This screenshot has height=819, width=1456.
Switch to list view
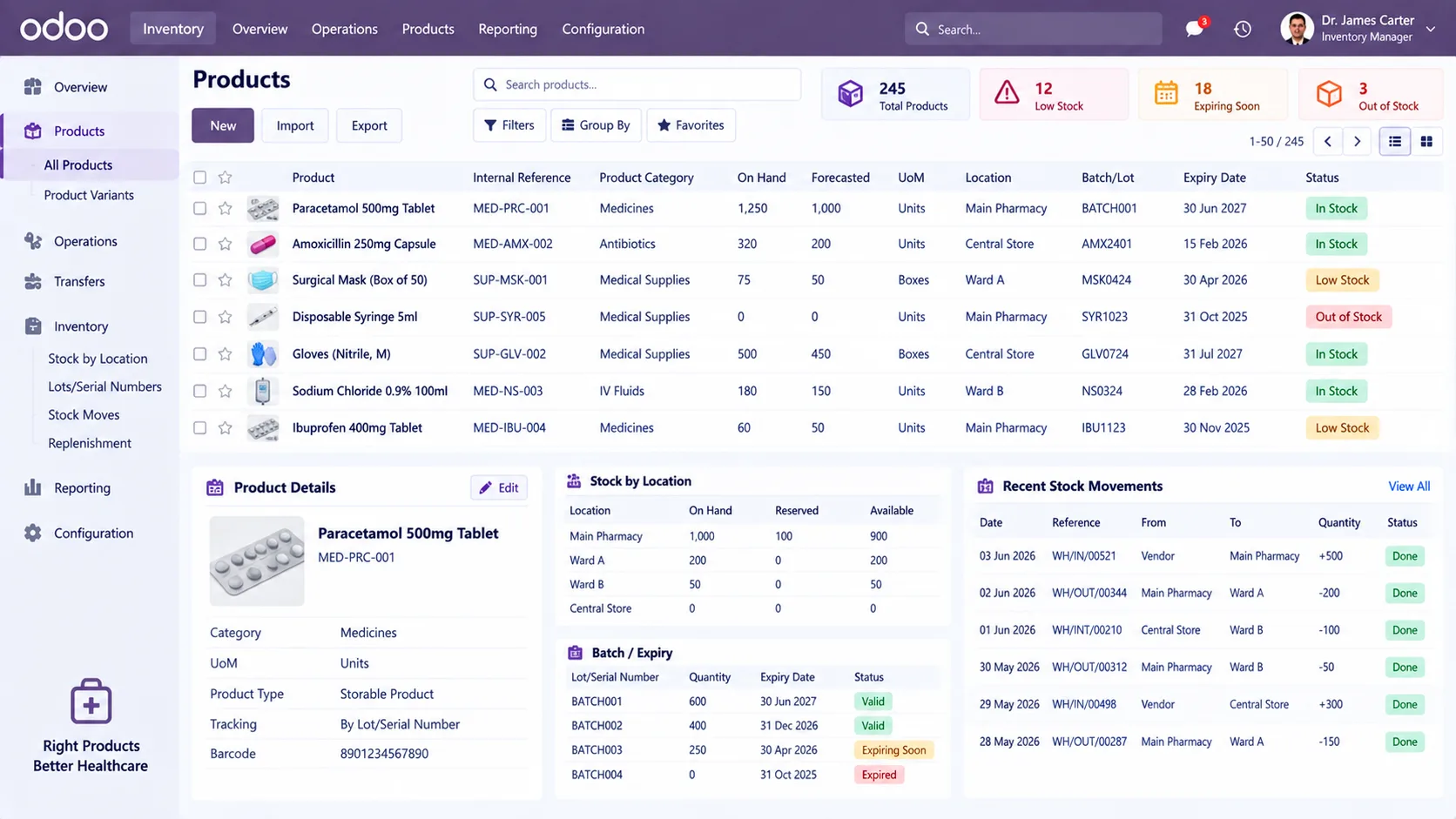pos(1394,141)
